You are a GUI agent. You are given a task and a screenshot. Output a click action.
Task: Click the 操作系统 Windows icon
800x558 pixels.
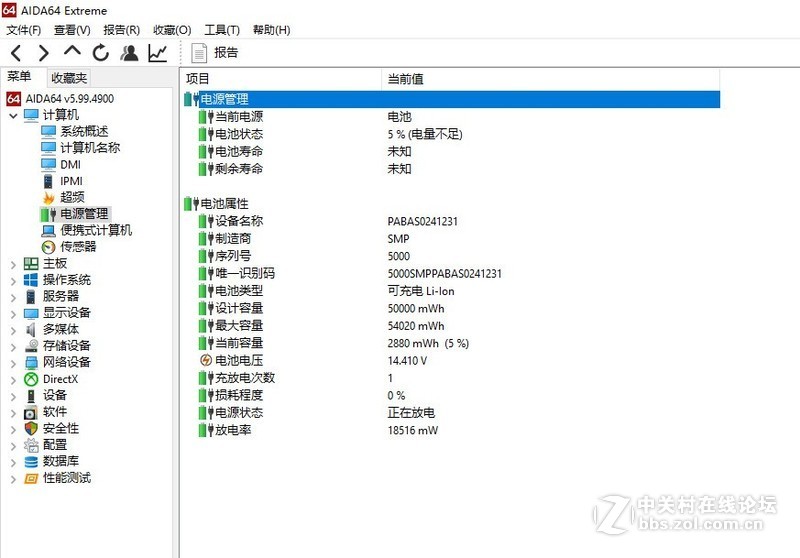[31, 280]
